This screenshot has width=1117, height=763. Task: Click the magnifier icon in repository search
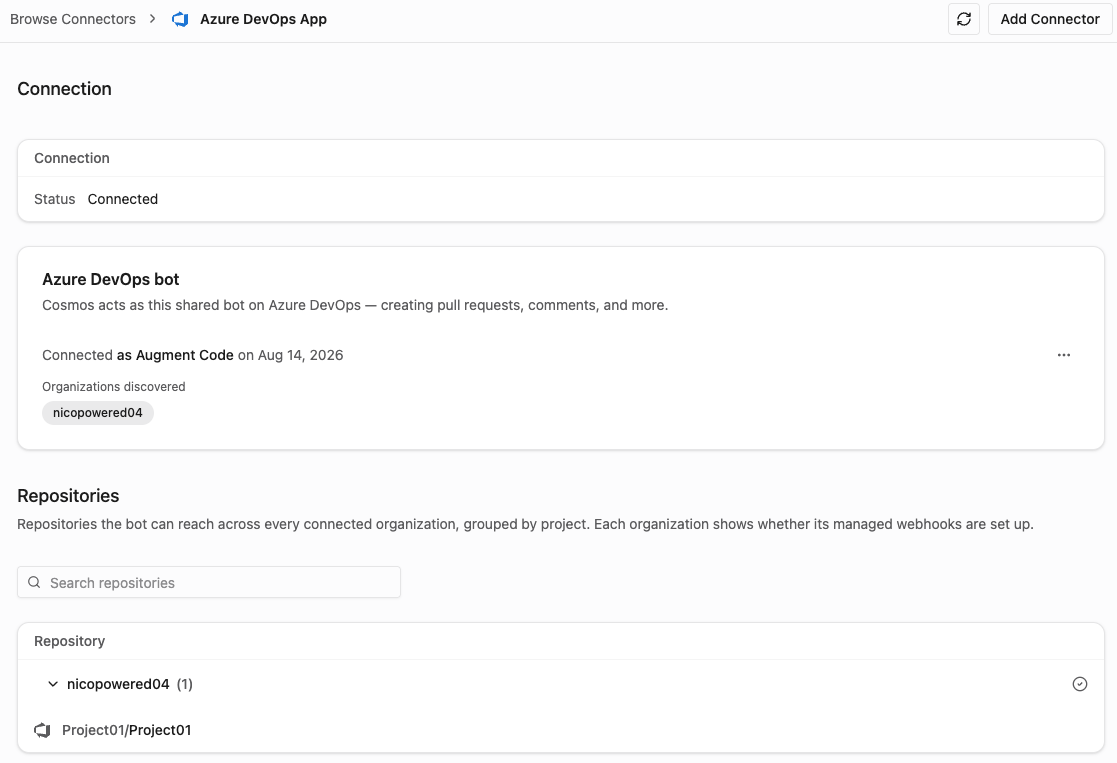[34, 582]
